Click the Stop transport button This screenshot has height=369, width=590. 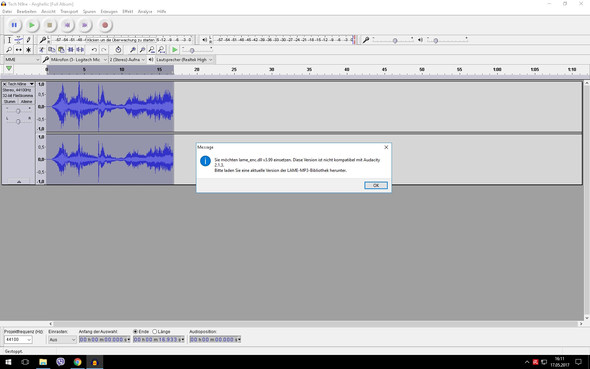(49, 25)
